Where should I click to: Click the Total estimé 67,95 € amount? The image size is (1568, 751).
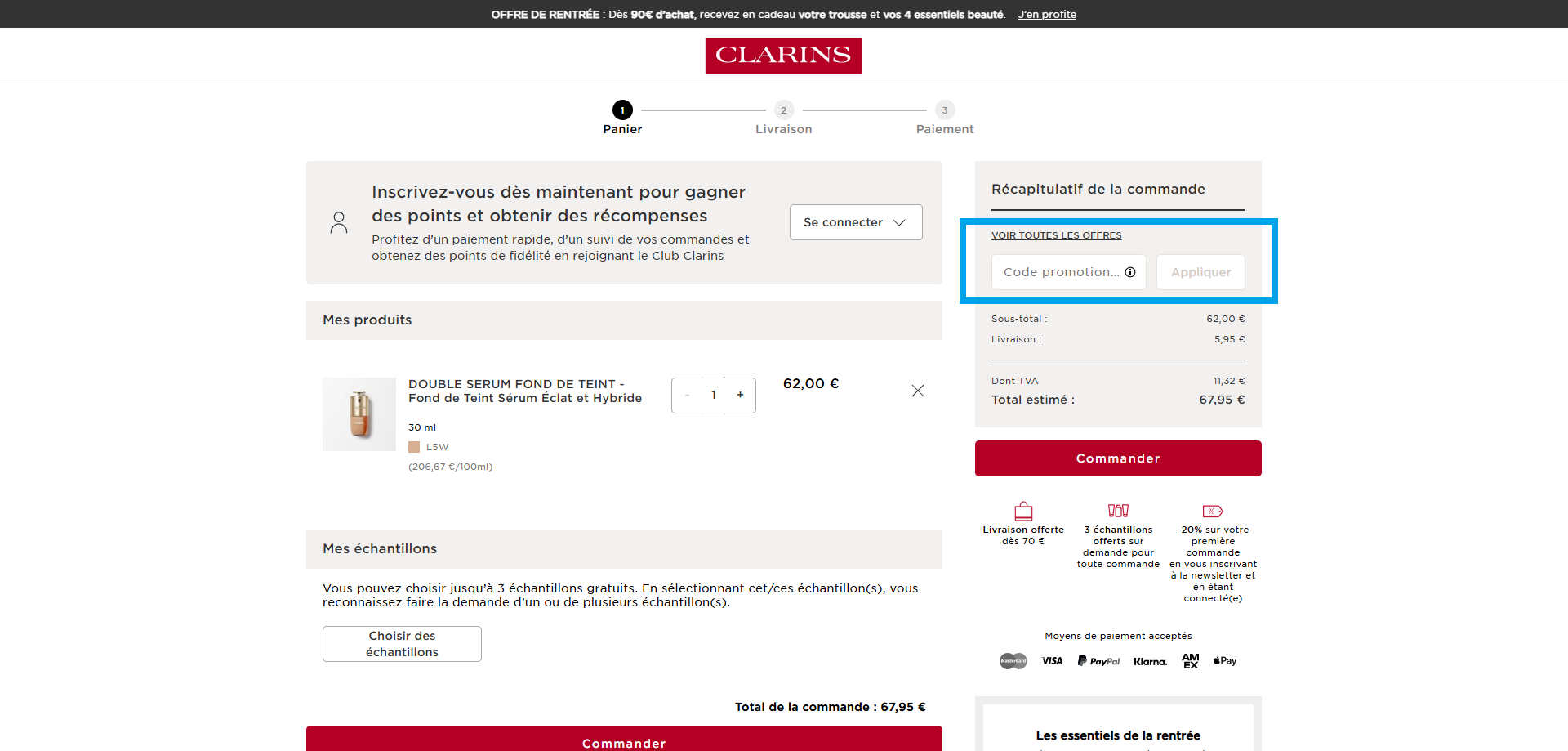pyautogui.click(x=1222, y=400)
